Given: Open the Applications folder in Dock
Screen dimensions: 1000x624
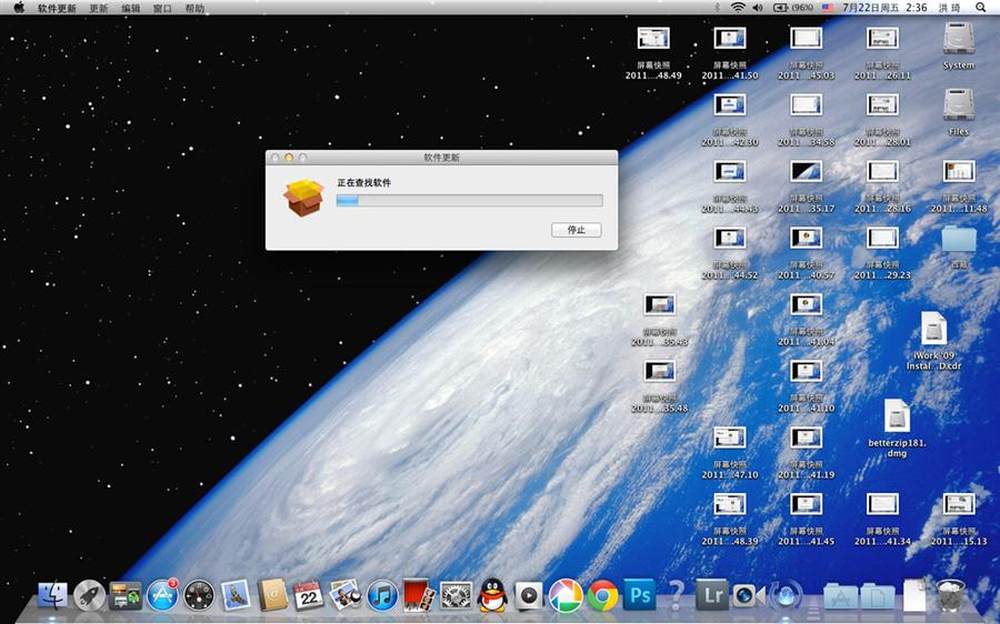Looking at the screenshot, I should [841, 597].
